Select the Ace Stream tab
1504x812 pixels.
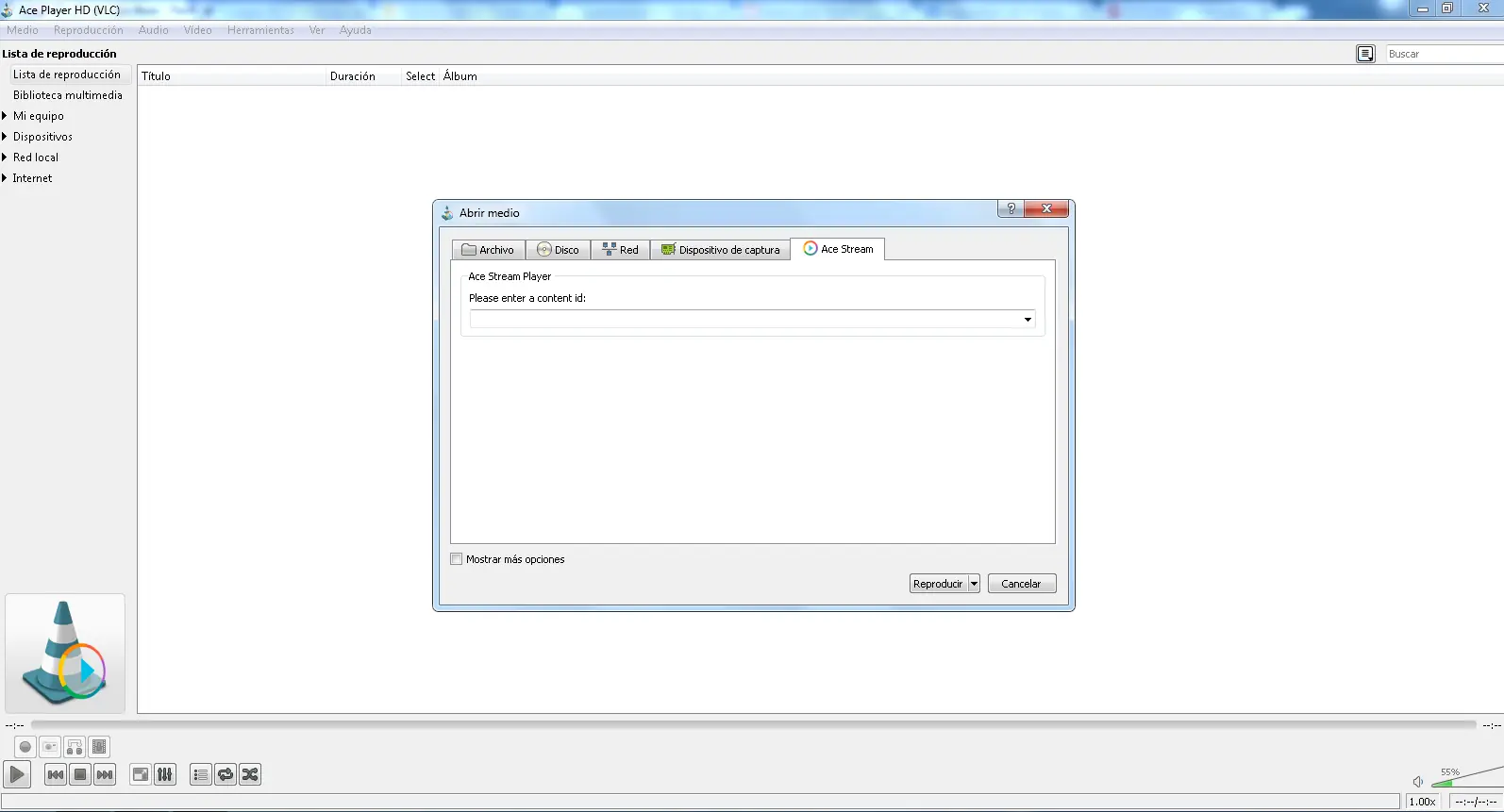[x=838, y=249]
